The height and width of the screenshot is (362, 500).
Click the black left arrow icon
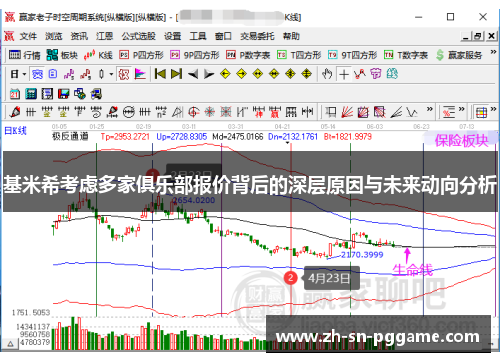(x=193, y=74)
